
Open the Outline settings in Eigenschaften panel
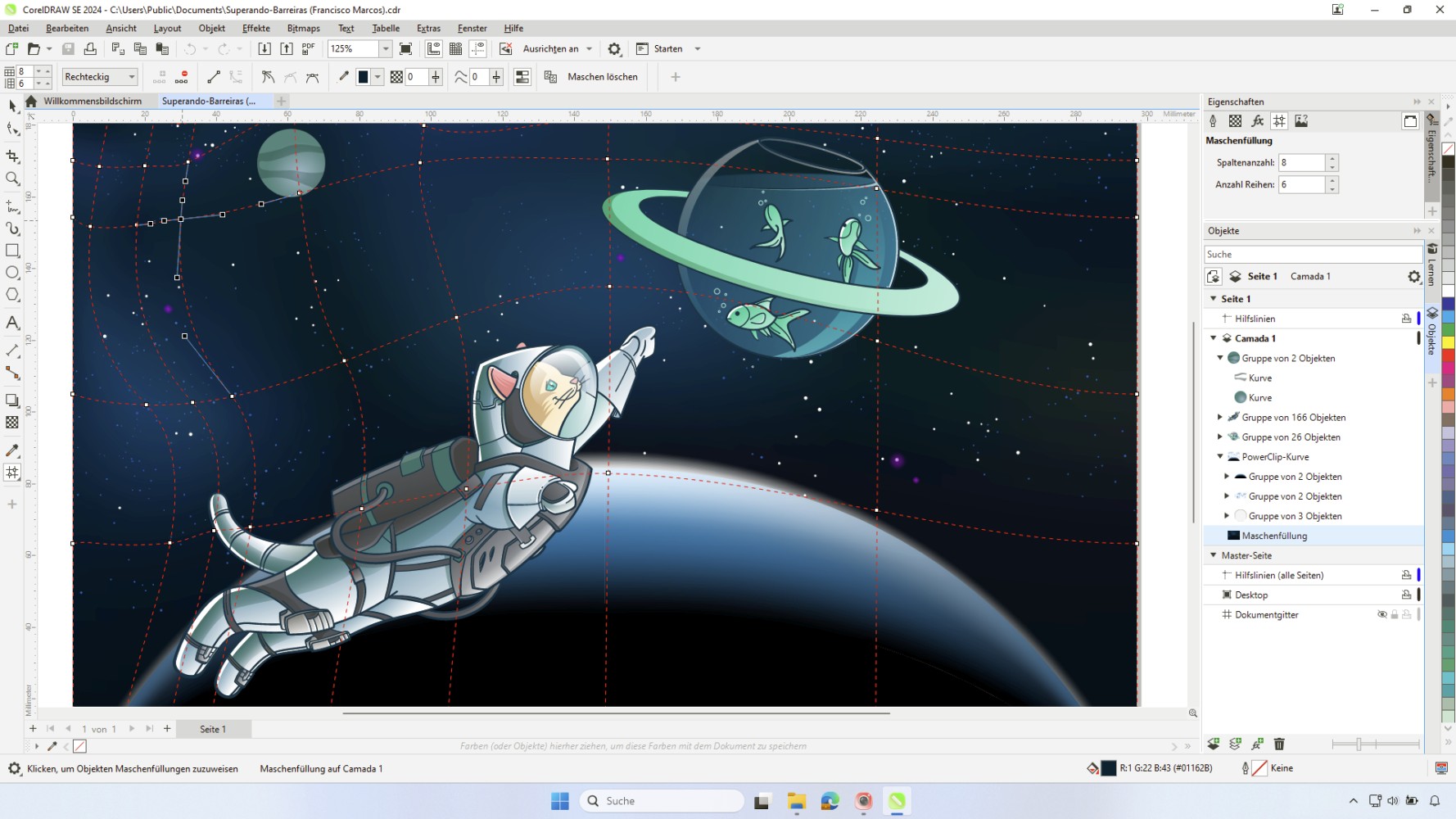pyautogui.click(x=1213, y=120)
